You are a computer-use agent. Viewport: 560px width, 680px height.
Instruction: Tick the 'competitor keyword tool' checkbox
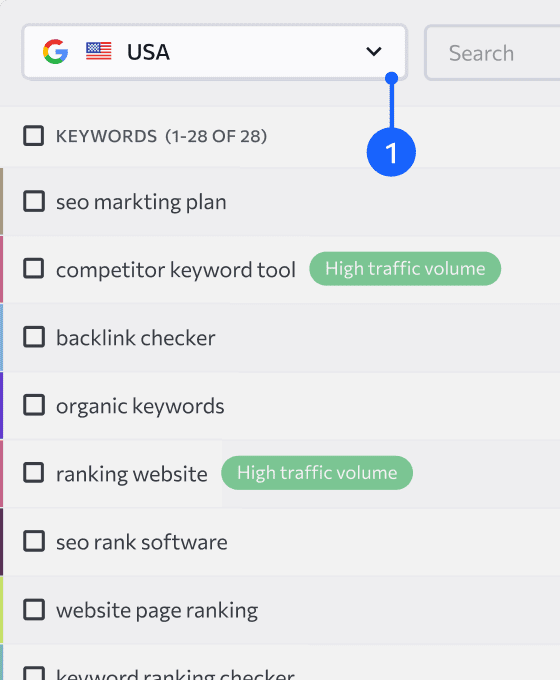click(34, 268)
